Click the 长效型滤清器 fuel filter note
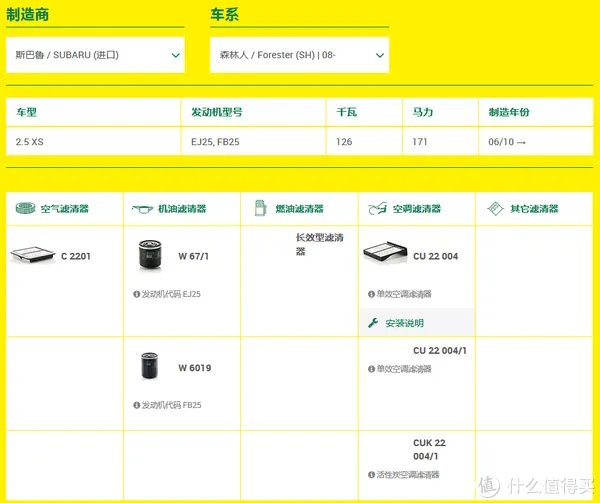 click(320, 244)
